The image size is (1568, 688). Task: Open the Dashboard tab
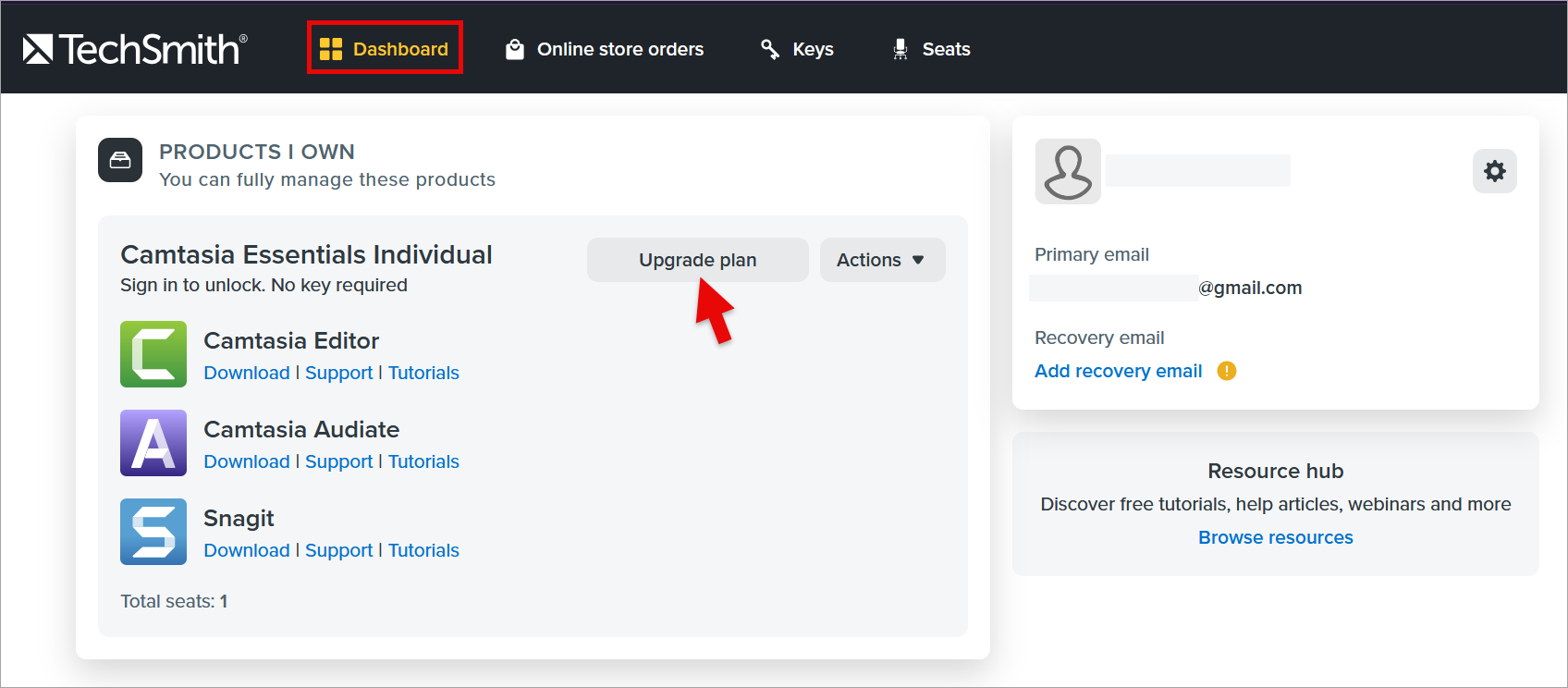385,49
